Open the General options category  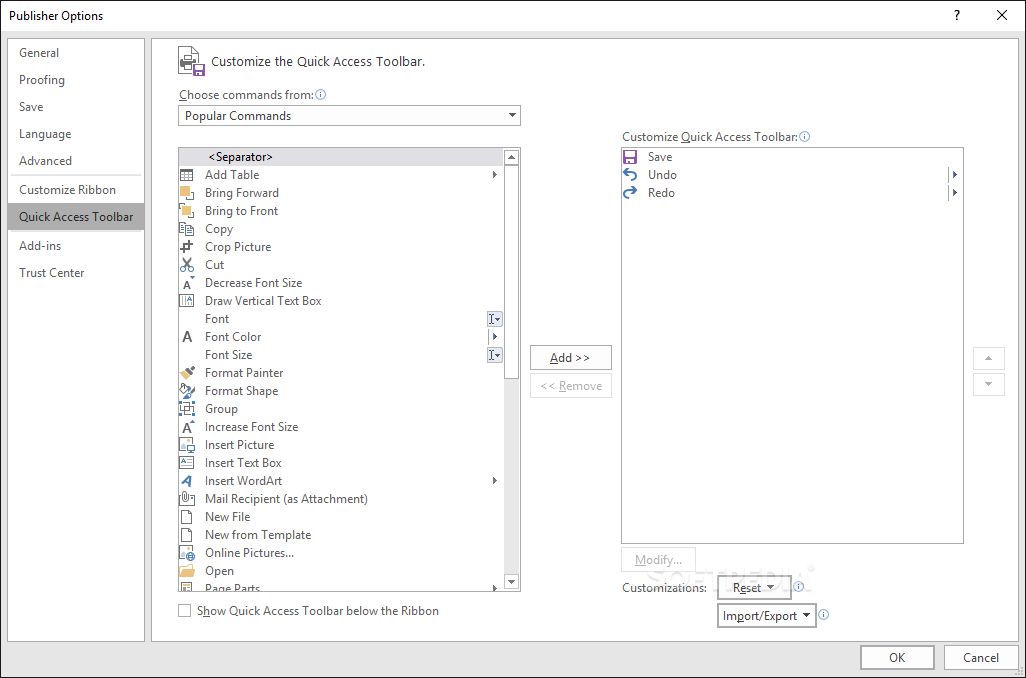pos(76,53)
